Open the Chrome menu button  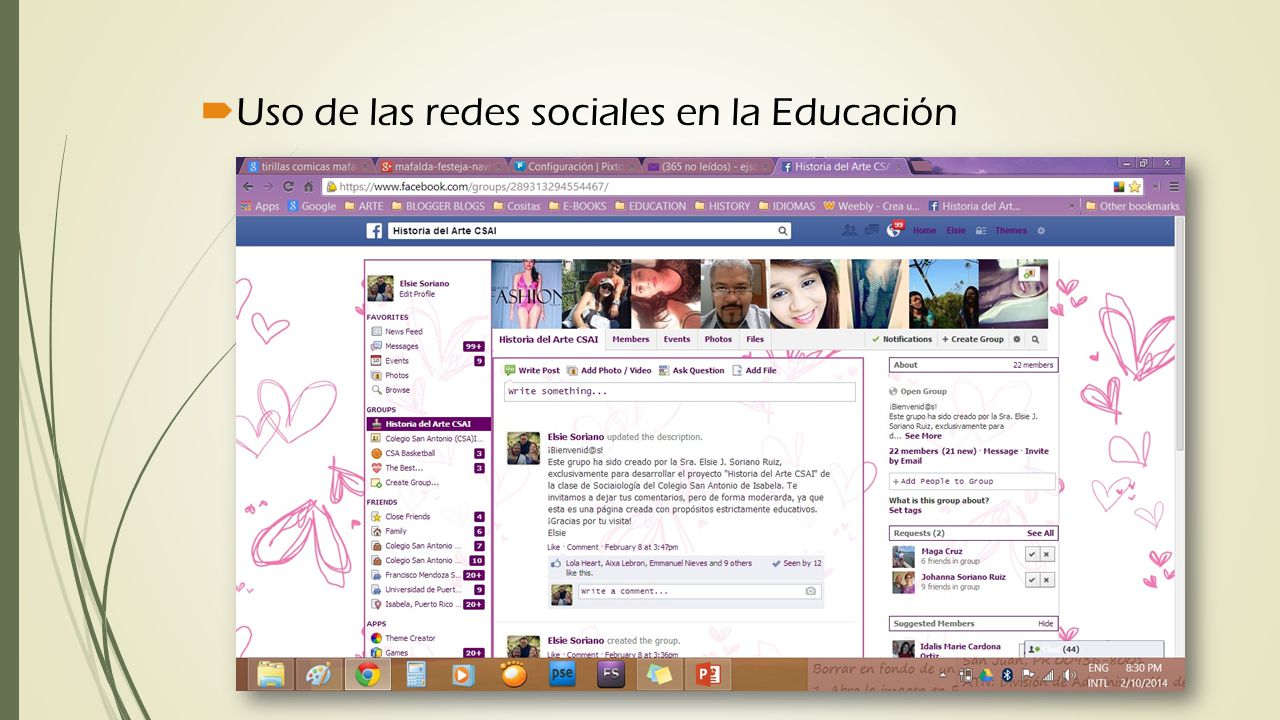point(1174,186)
